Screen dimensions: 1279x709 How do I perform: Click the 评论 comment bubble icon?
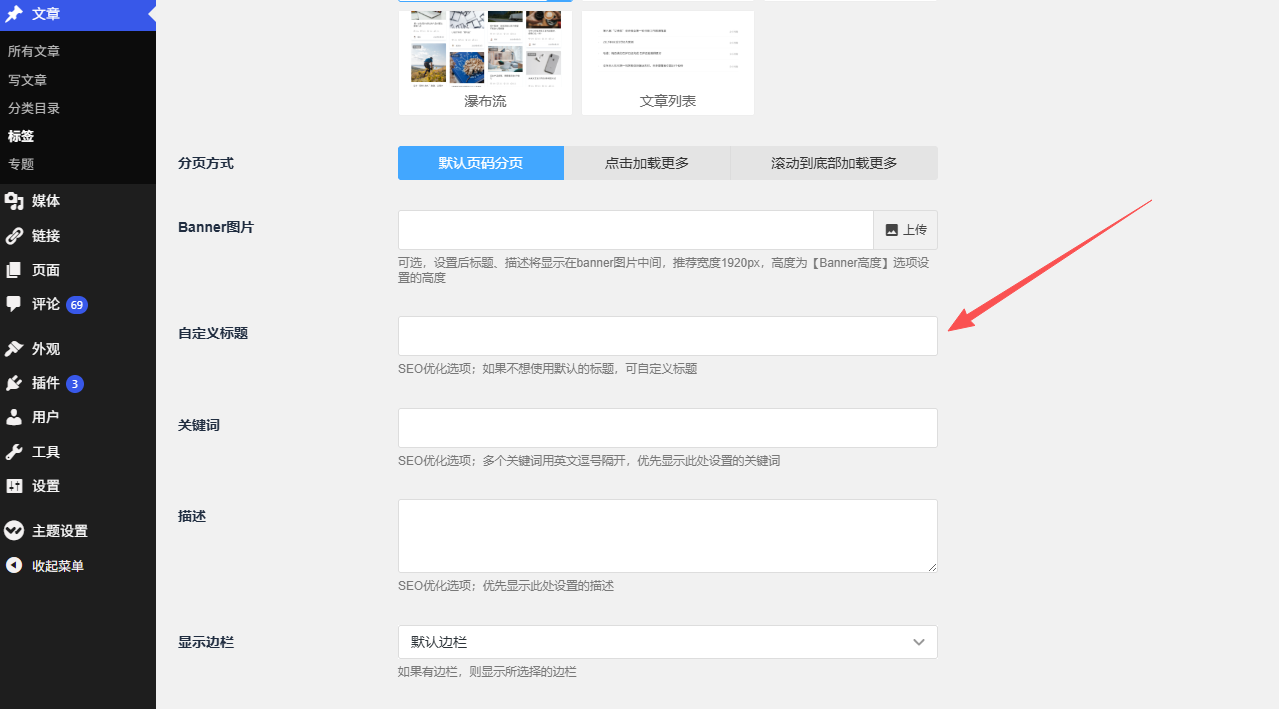(x=14, y=304)
